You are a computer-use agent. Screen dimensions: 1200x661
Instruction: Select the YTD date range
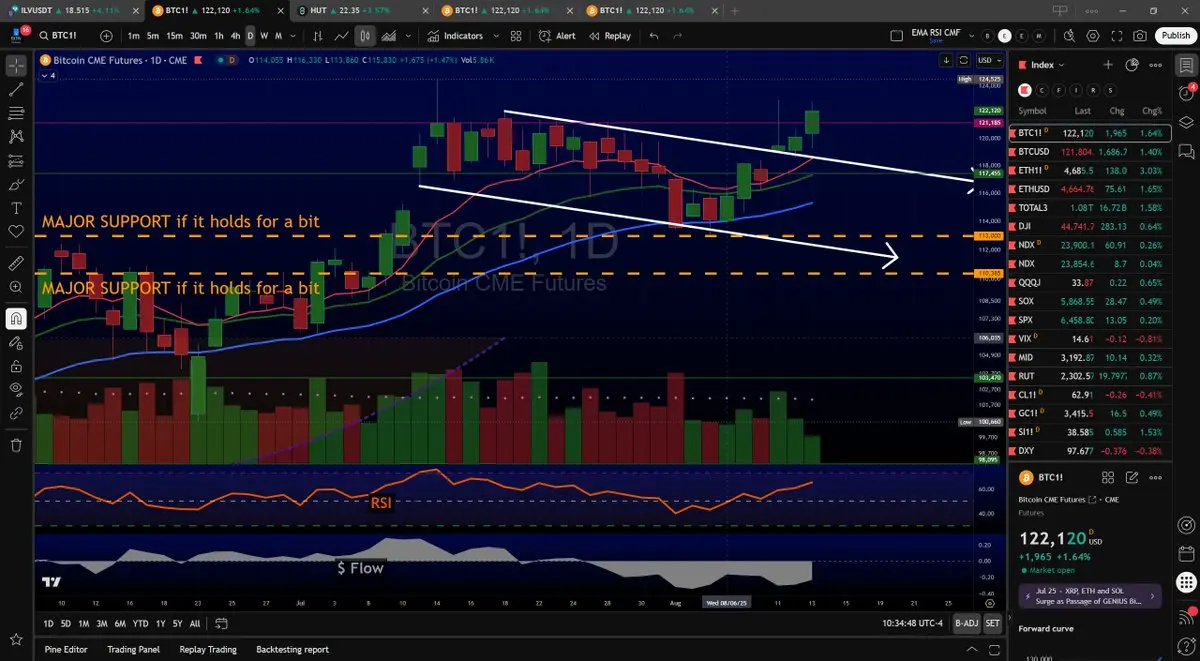pos(141,623)
